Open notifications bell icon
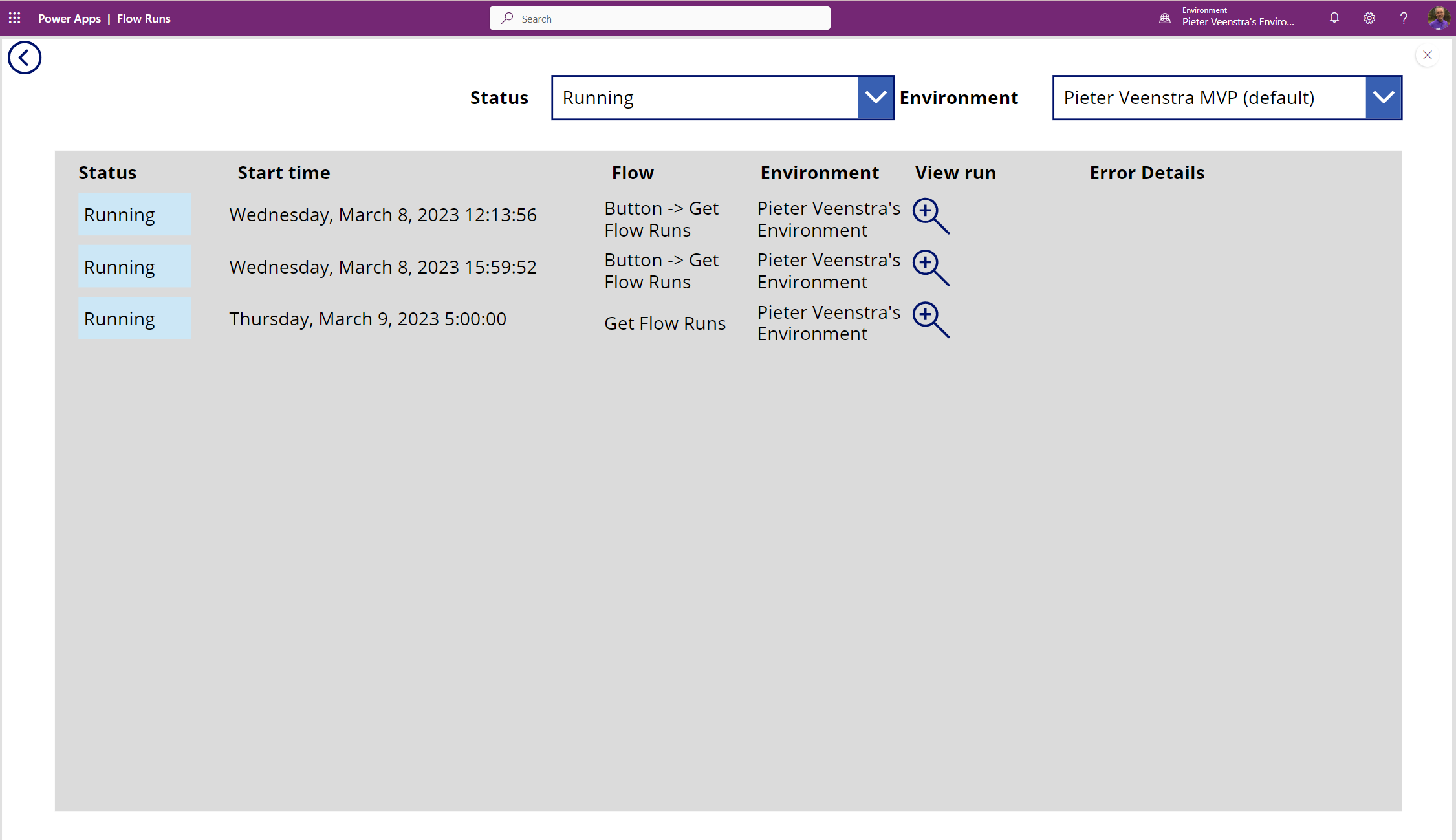 (x=1334, y=18)
